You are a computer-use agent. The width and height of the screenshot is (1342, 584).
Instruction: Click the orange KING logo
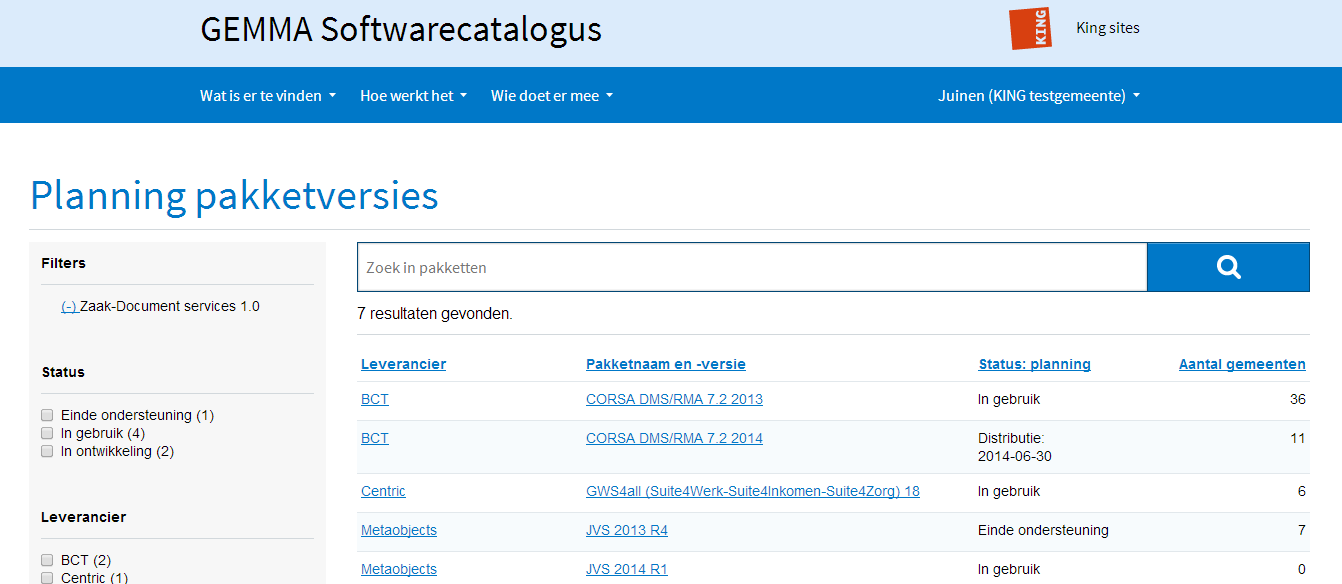[x=1030, y=28]
